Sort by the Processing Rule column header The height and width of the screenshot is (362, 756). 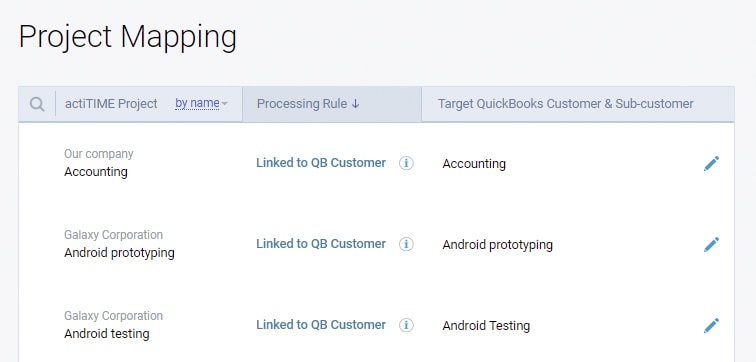[308, 104]
